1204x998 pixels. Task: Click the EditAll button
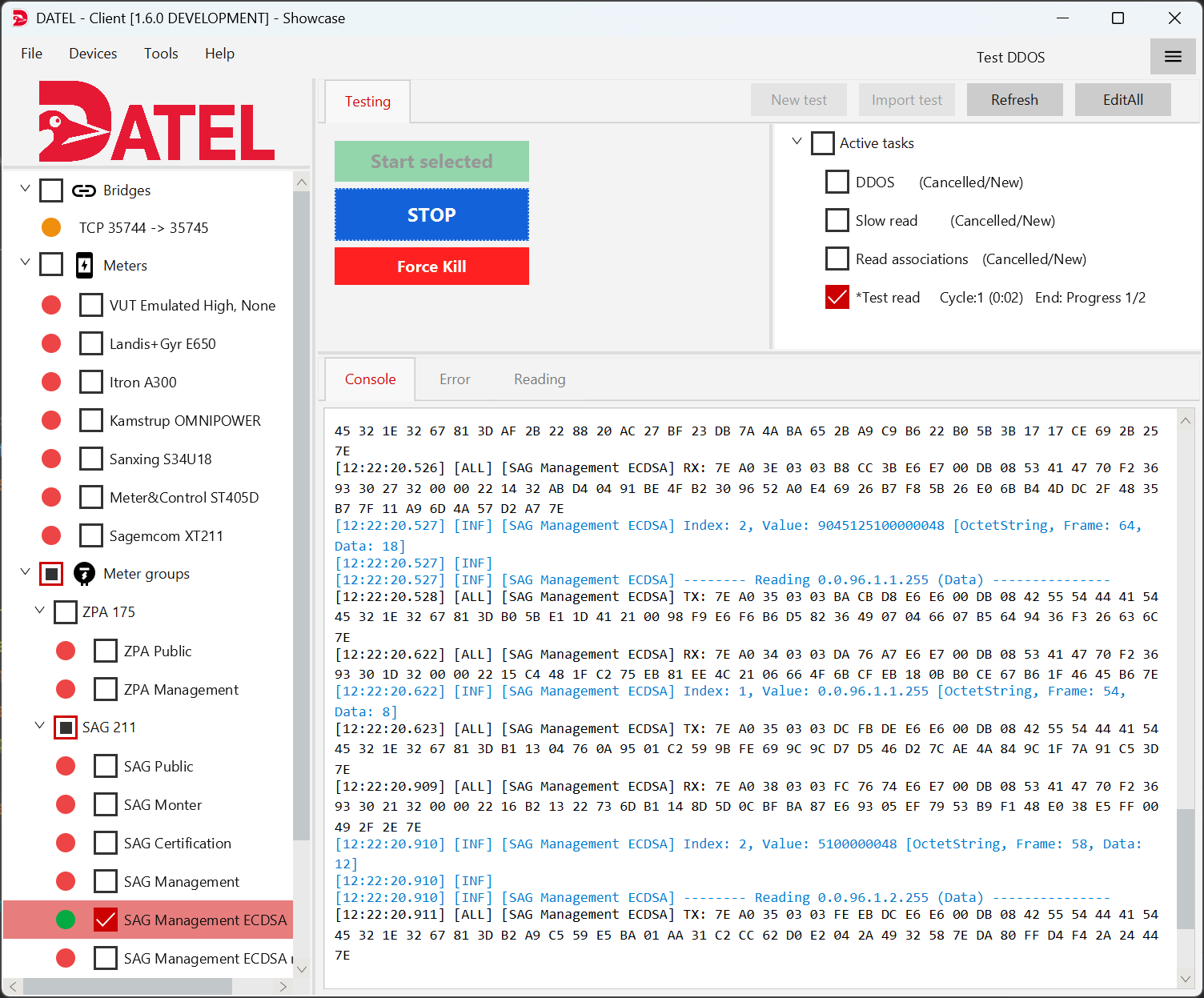[1122, 100]
